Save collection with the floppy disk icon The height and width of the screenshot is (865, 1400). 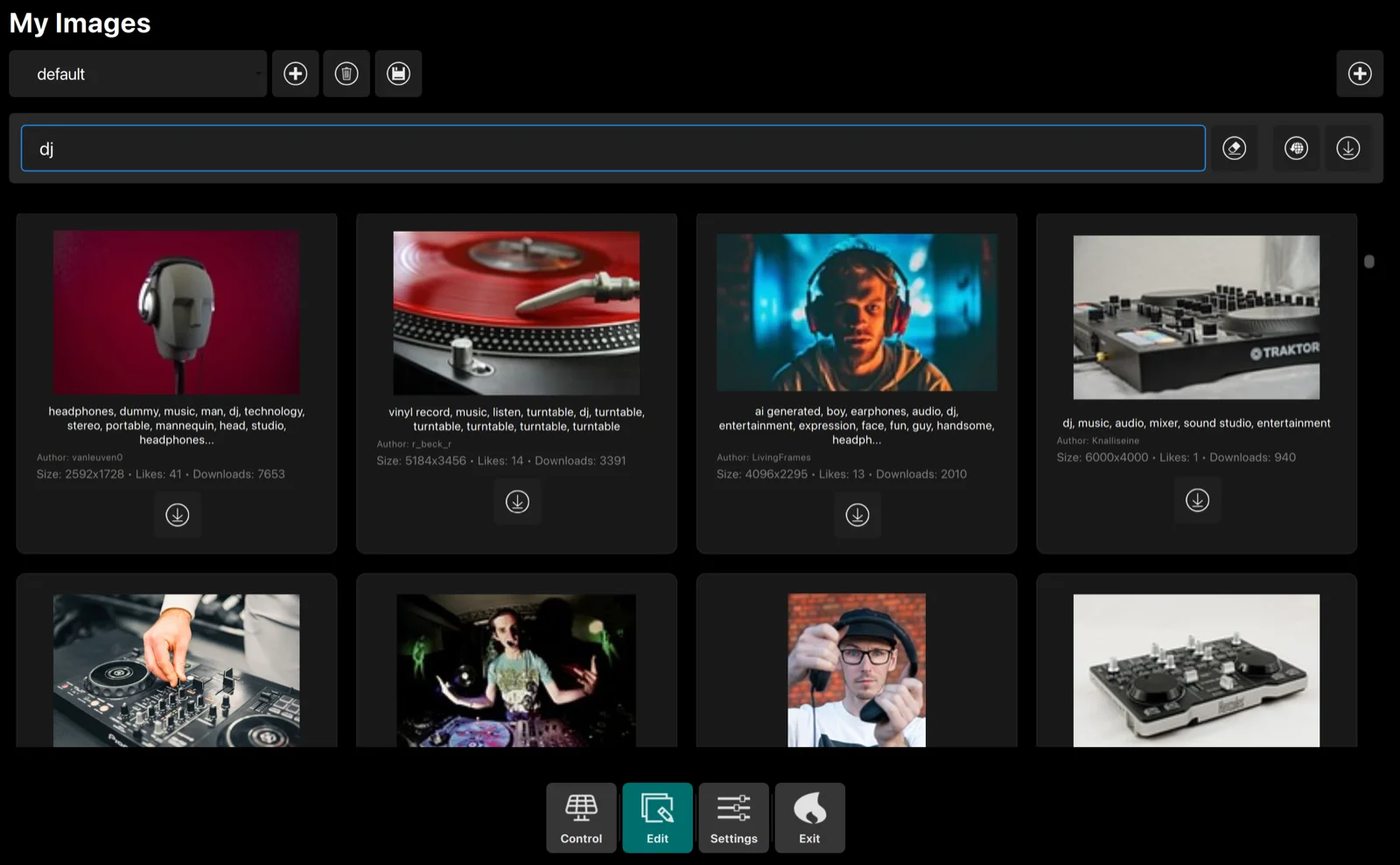click(398, 73)
